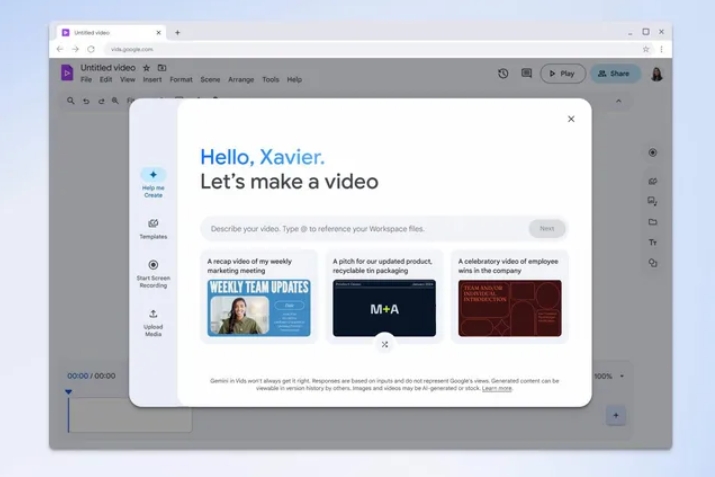Add a scene with the plus button
The image size is (715, 477).
click(616, 415)
